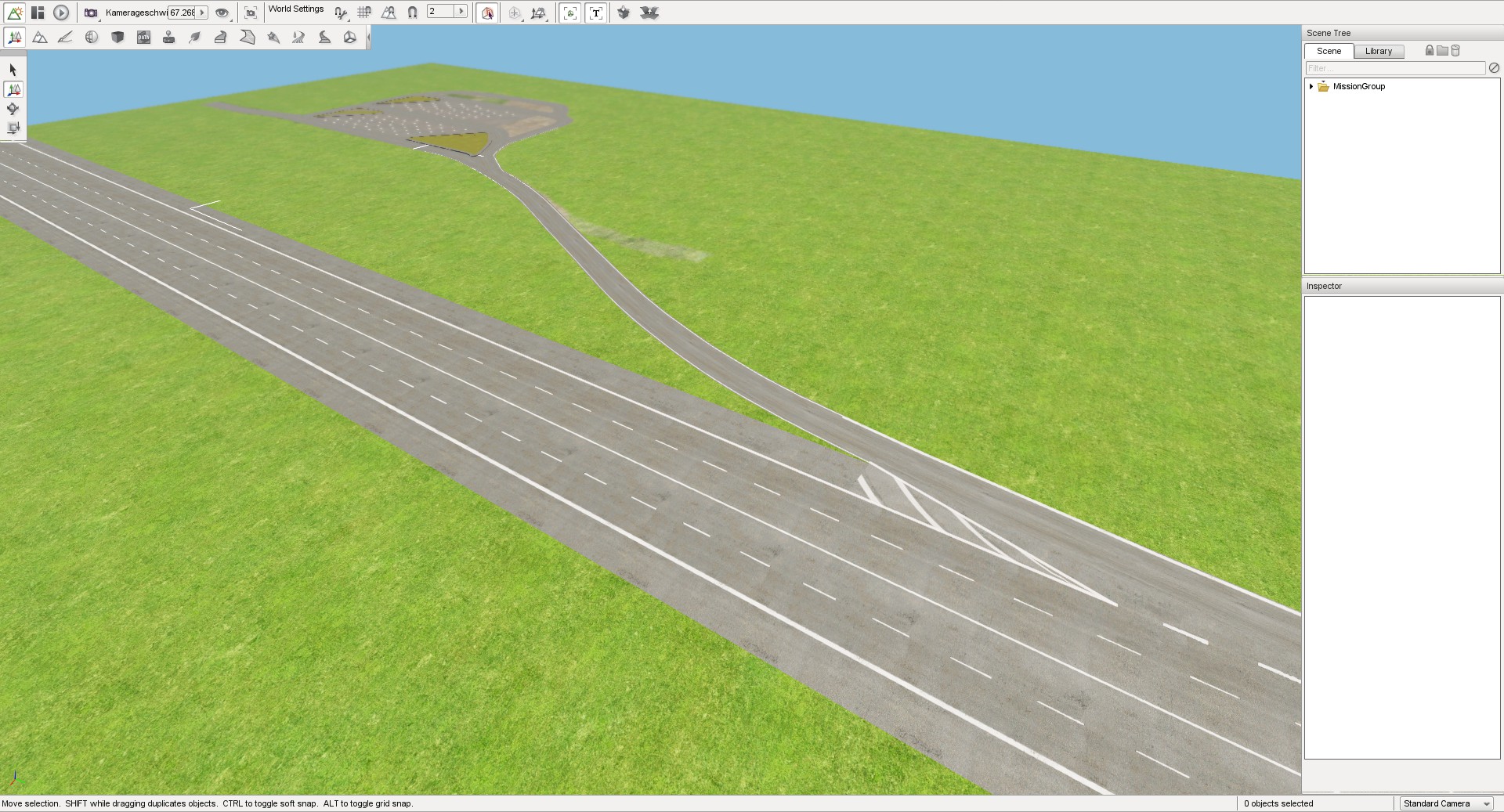Switch to the Scene tab
This screenshot has height=812, width=1504.
[1329, 51]
